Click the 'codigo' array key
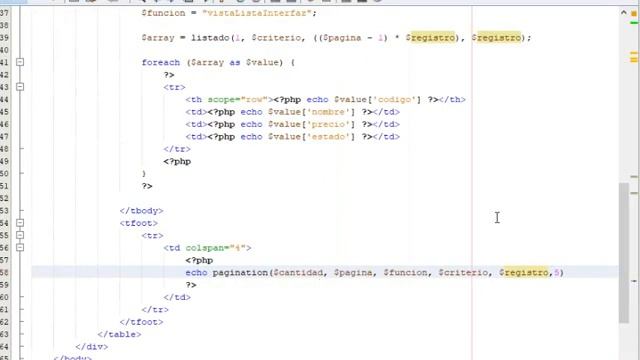This screenshot has width=640, height=360. (x=394, y=100)
